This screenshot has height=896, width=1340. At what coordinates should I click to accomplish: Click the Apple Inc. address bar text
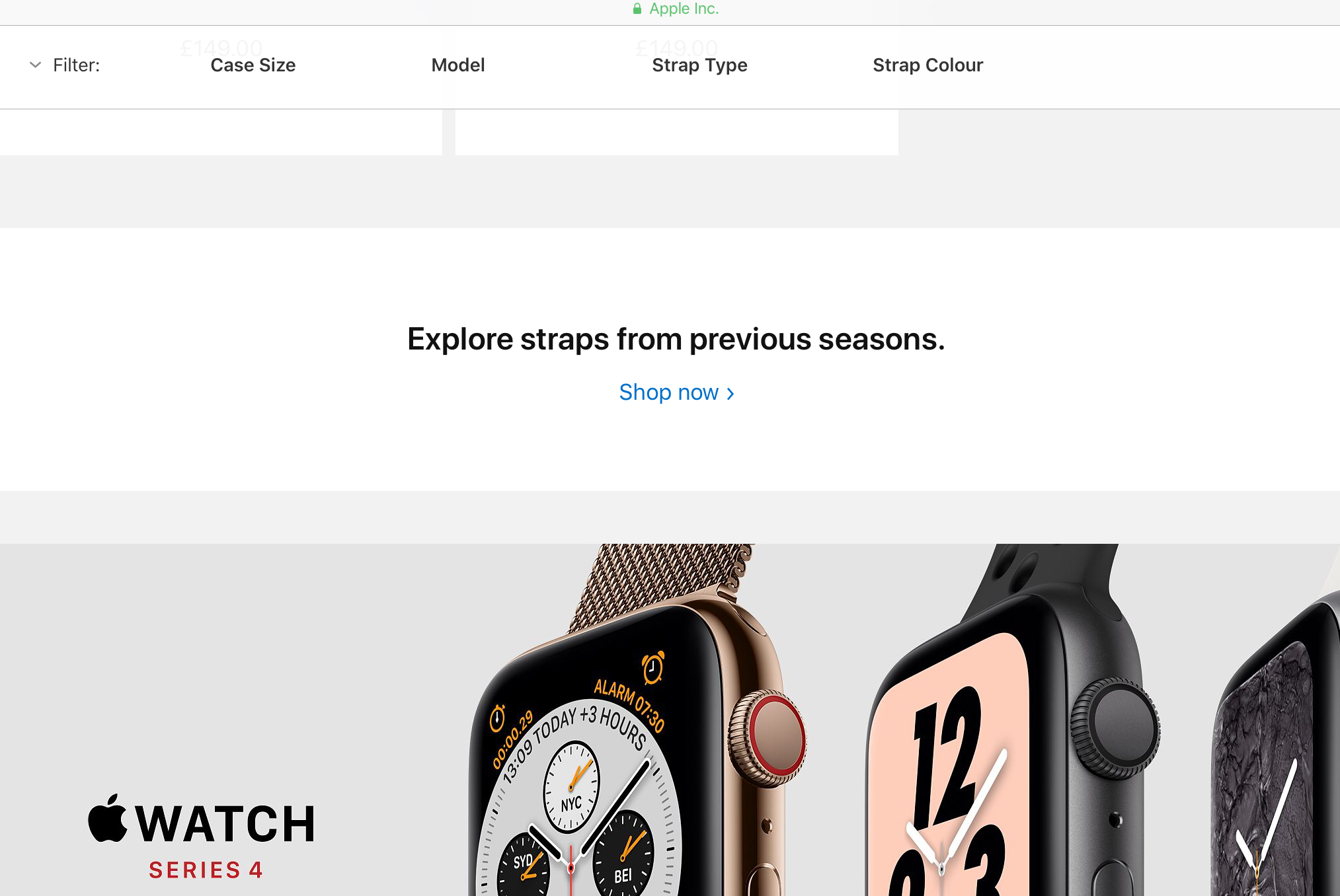684,9
